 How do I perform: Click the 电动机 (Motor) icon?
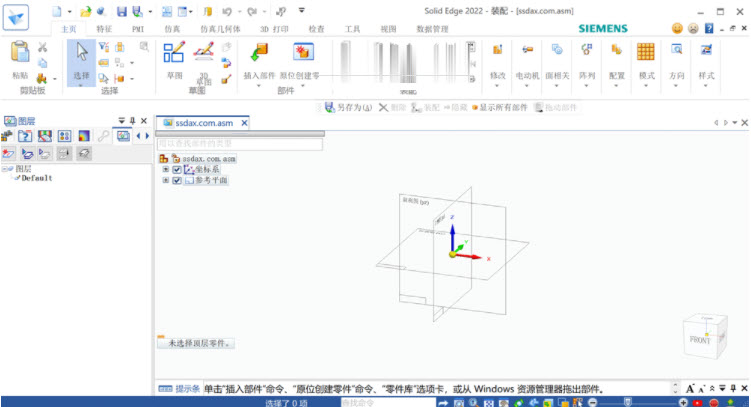527,49
